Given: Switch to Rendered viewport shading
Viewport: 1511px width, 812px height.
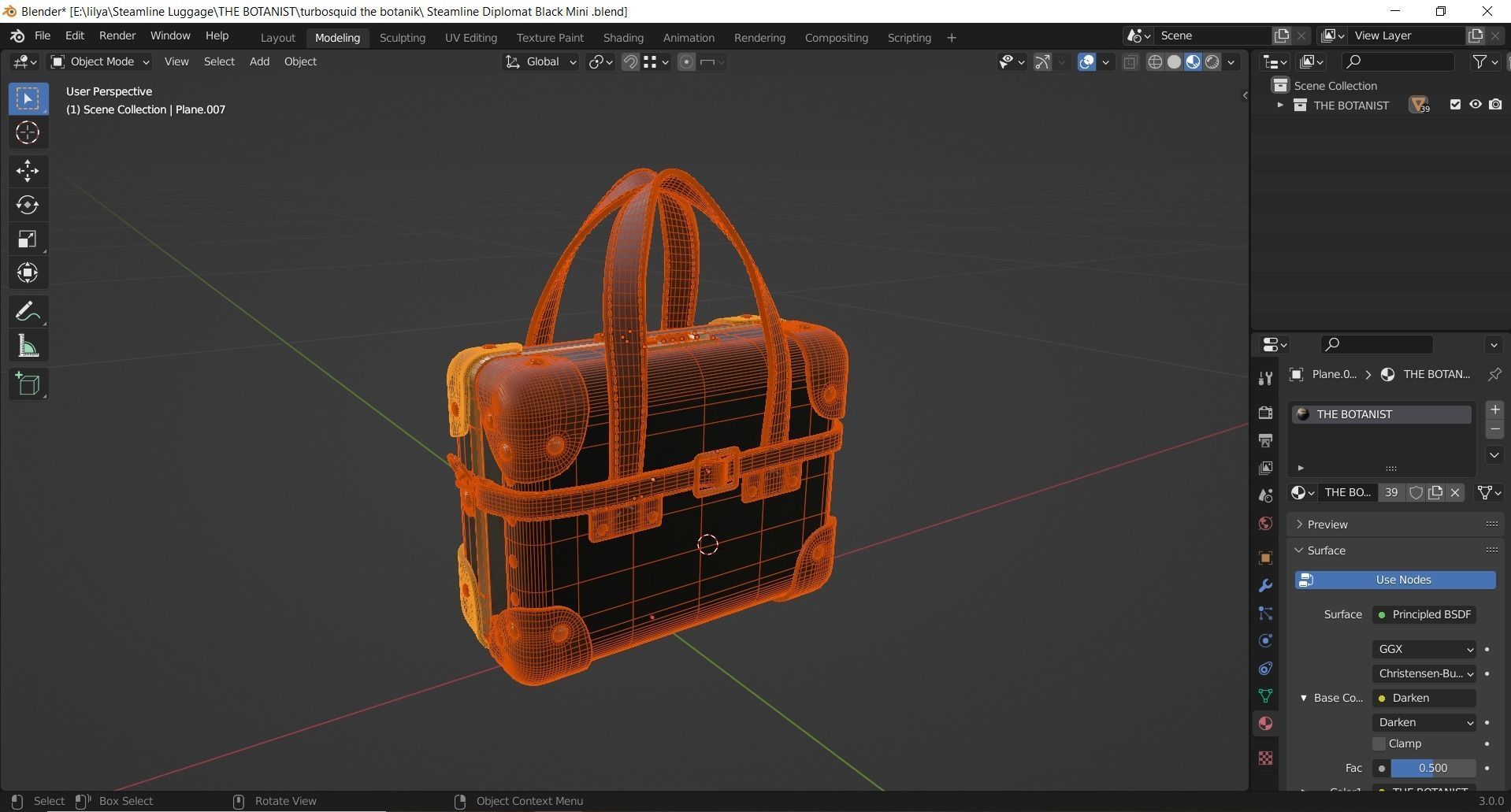Looking at the screenshot, I should click(1212, 62).
